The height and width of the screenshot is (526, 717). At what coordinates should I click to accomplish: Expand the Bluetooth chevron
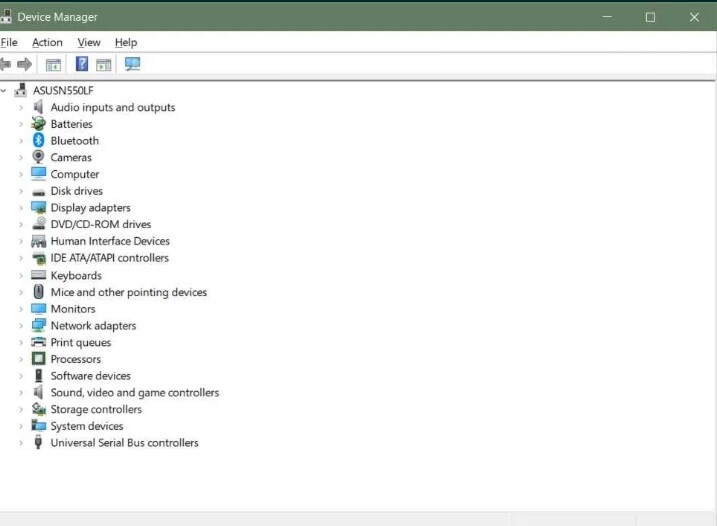(x=21, y=141)
